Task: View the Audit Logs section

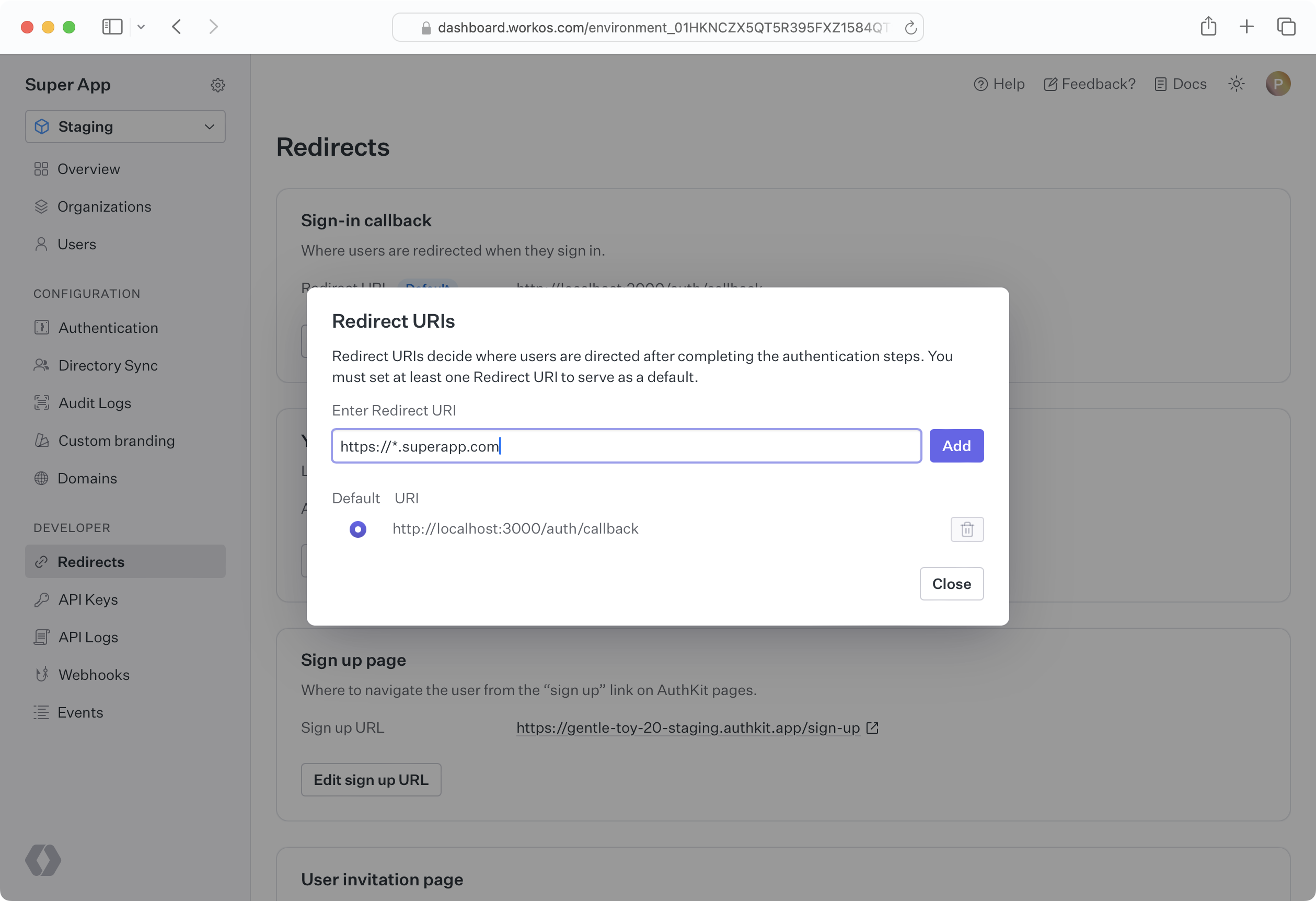Action: (x=95, y=402)
